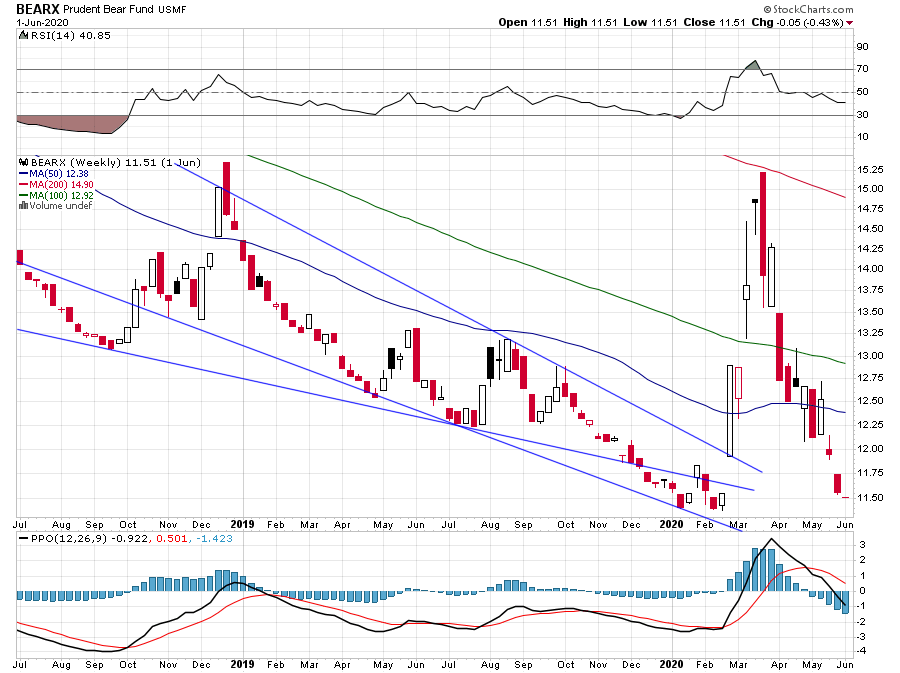Click the 1-Jun-2020 chart date
This screenshot has height=673, width=900.
coord(42,22)
